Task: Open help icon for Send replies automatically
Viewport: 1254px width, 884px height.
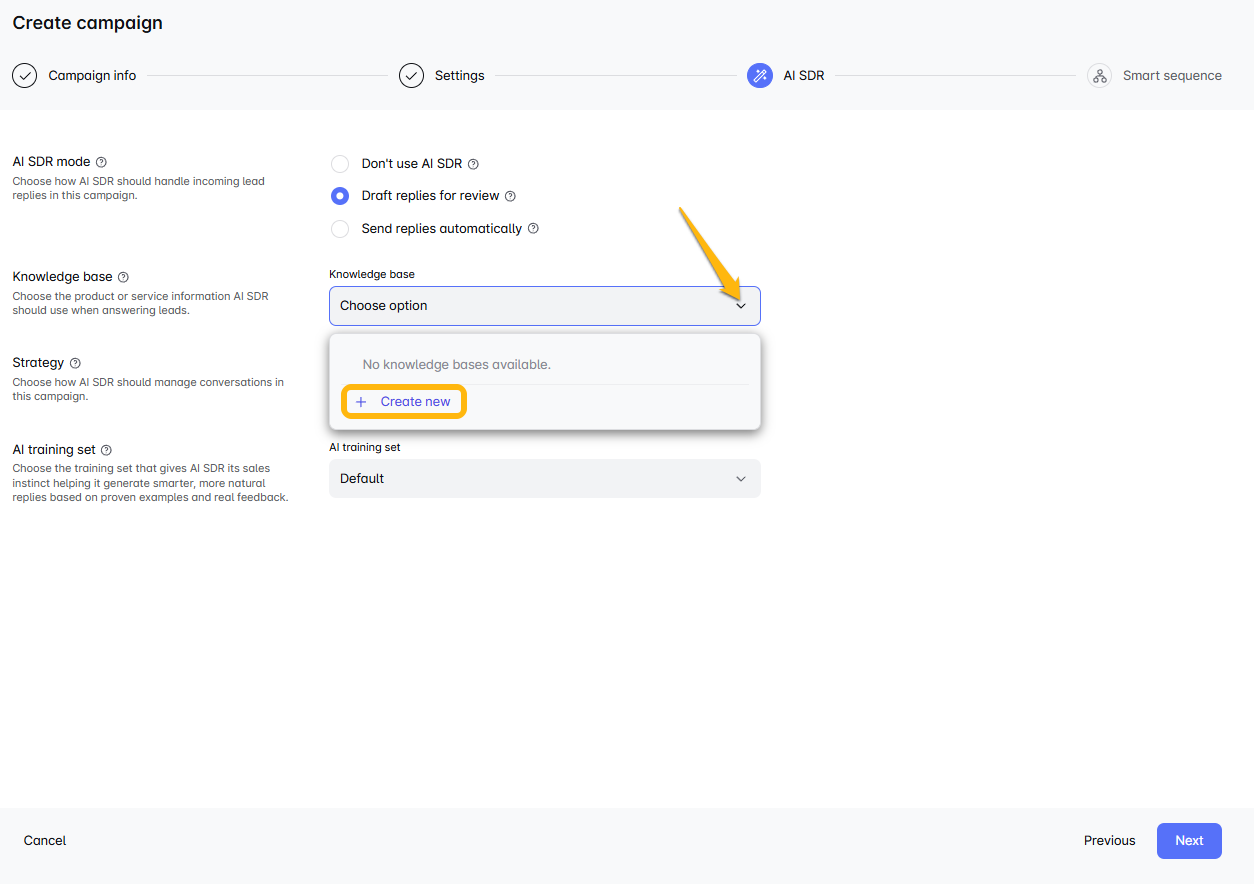Action: click(533, 228)
